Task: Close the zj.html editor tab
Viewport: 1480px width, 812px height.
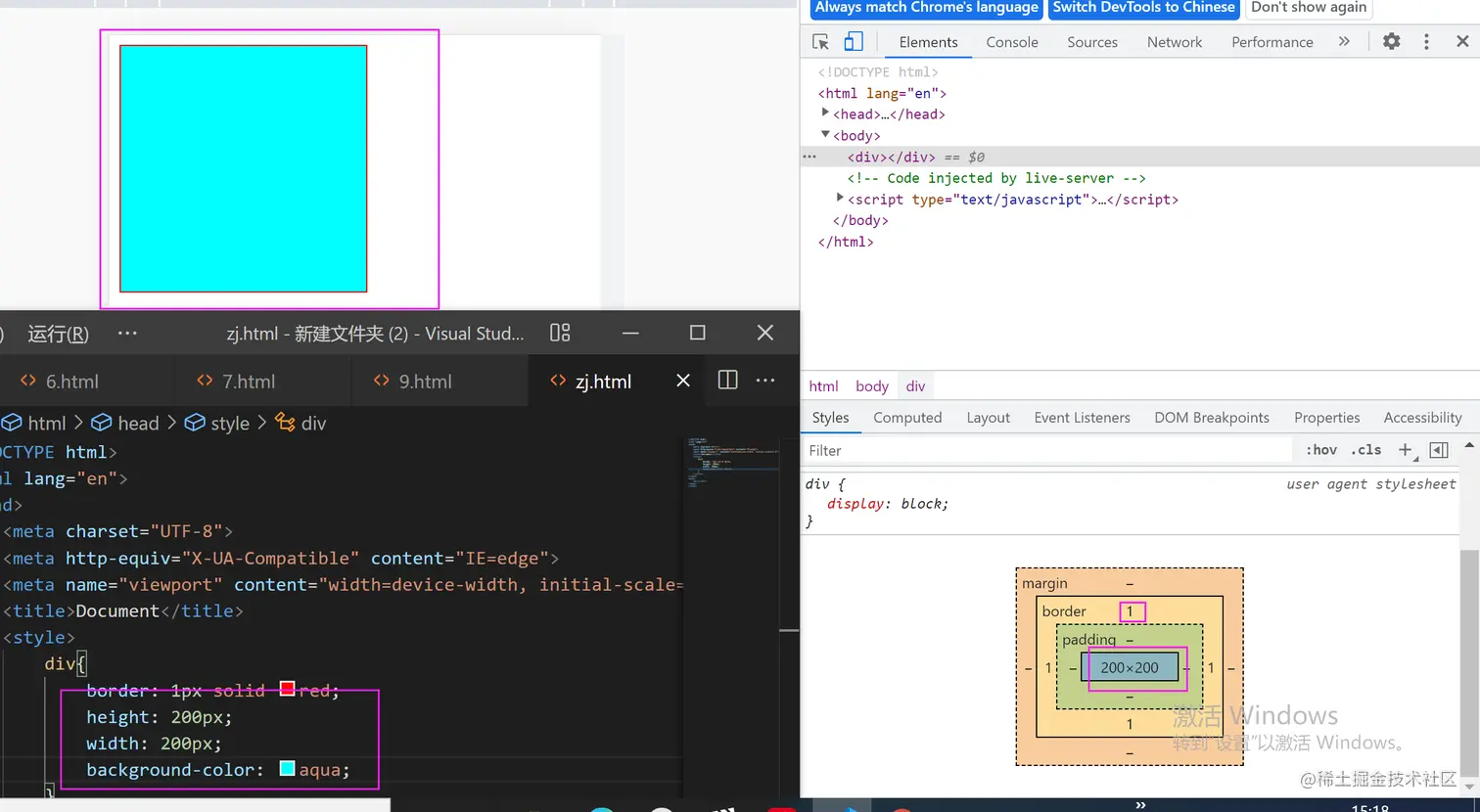Action: pyautogui.click(x=683, y=381)
